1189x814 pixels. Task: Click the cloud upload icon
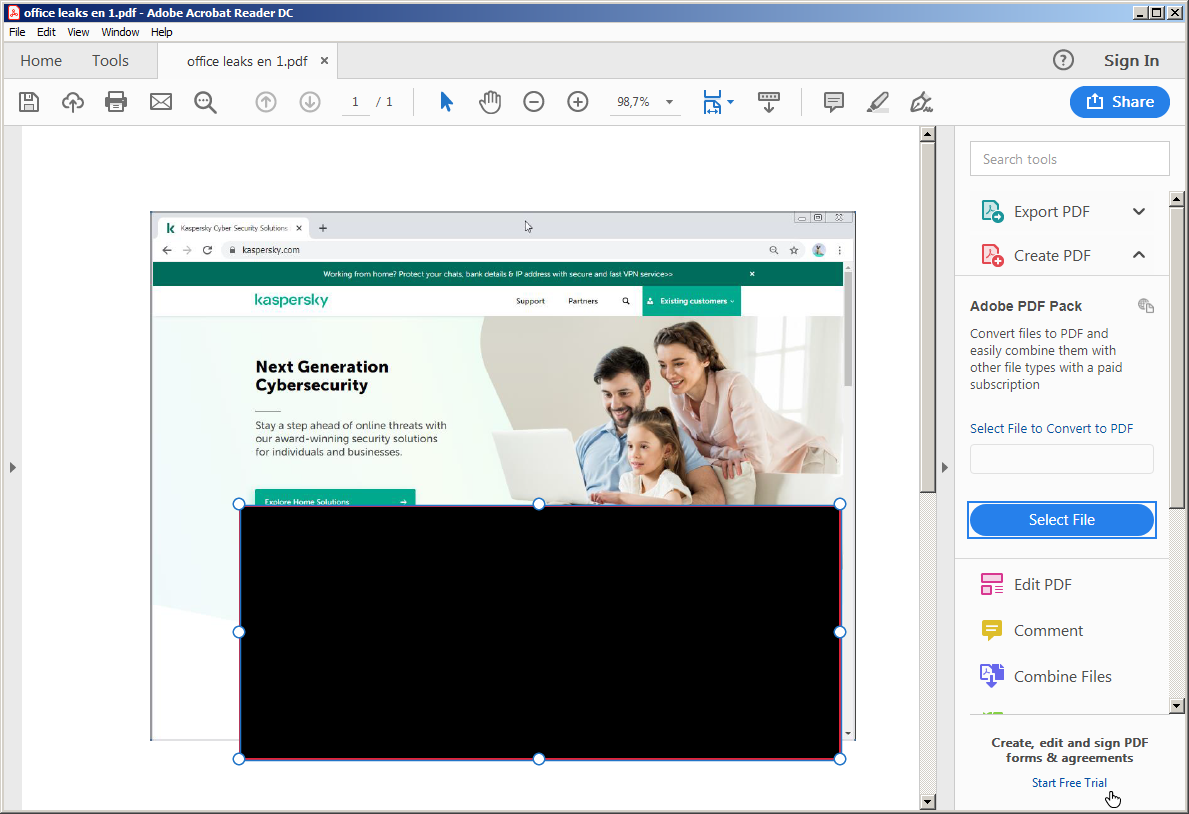[x=73, y=102]
